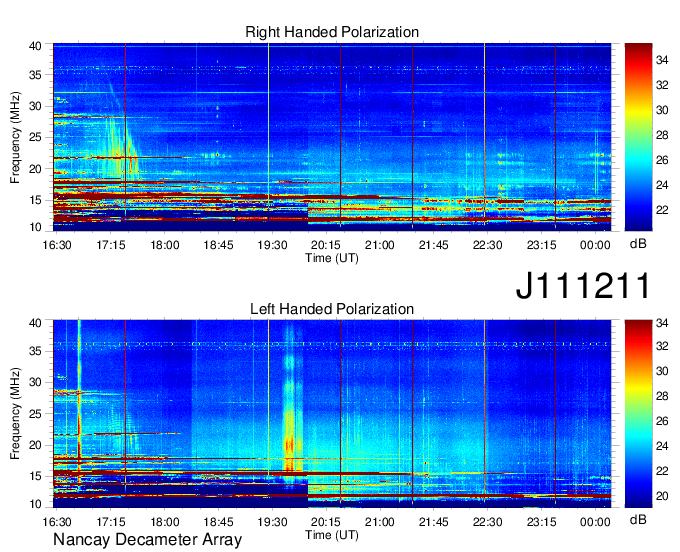Click the 15 MHz tick of Right Handed plot
The image size is (680, 552).
pyautogui.click(x=36, y=200)
